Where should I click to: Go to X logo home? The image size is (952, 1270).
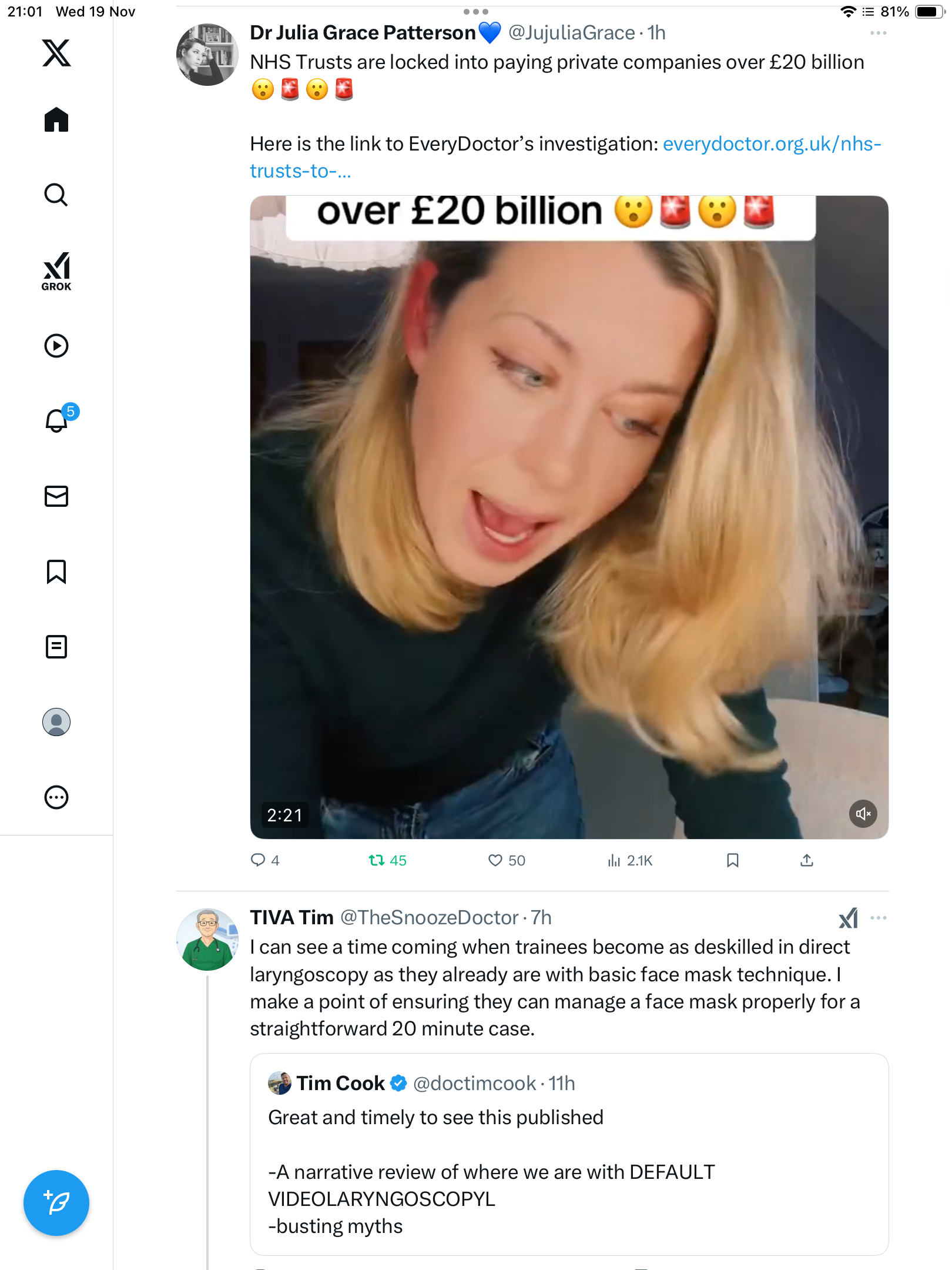pos(56,53)
